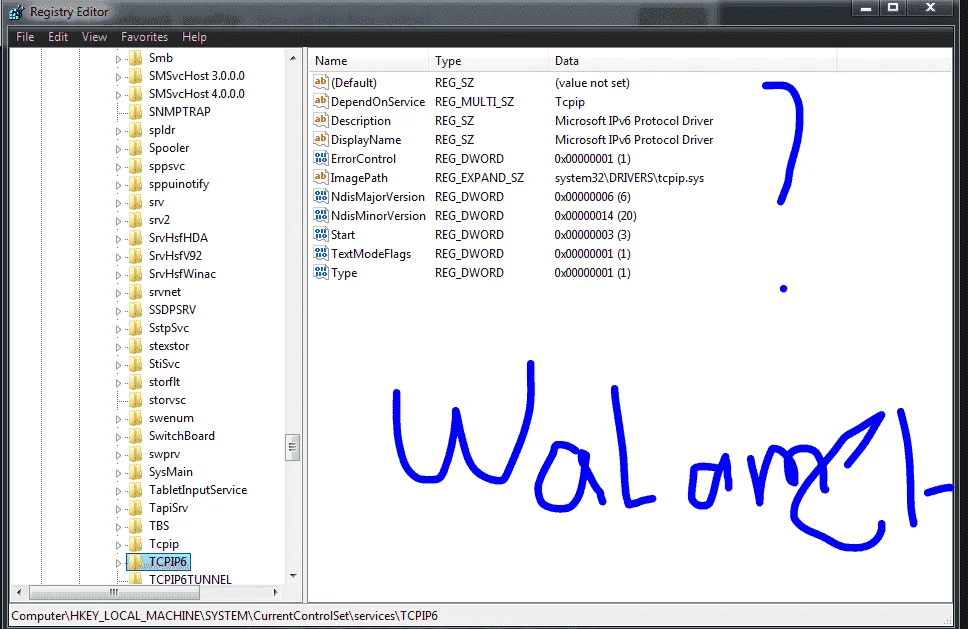Expand the srv2 key
This screenshot has height=629, width=968.
click(118, 221)
